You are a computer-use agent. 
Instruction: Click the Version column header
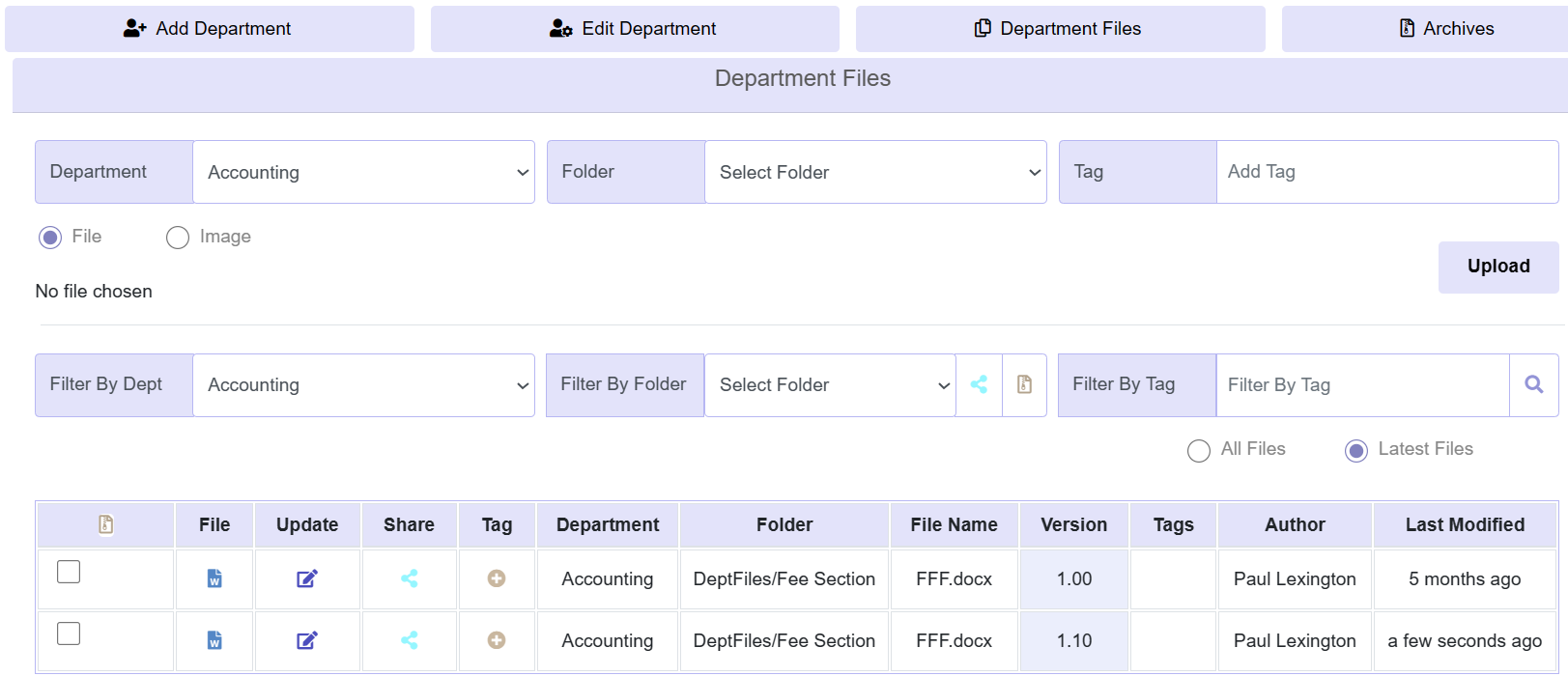pyautogui.click(x=1074, y=524)
